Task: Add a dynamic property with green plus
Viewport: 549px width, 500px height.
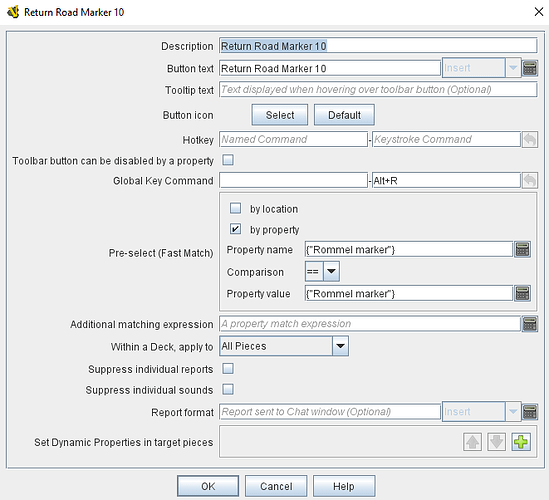Action: click(521, 442)
